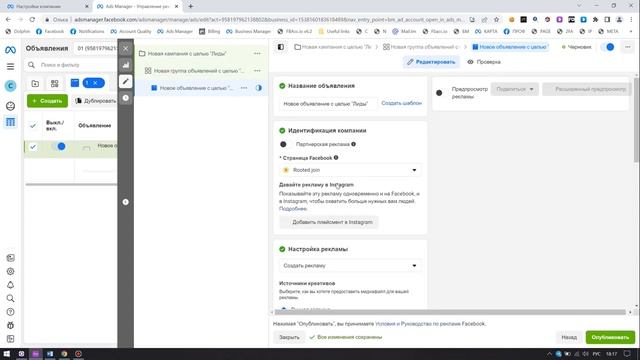The width and height of the screenshot is (640, 360).
Task: Click Добавить плейсмент в Instagram button
Action: [x=329, y=222]
